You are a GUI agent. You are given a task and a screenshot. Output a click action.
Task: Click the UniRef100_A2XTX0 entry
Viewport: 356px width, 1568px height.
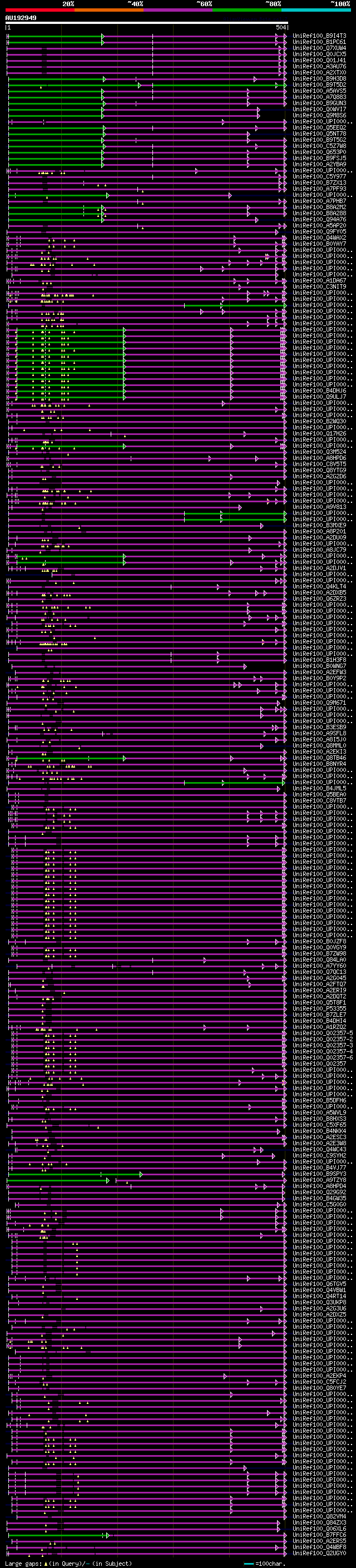[x=319, y=72]
